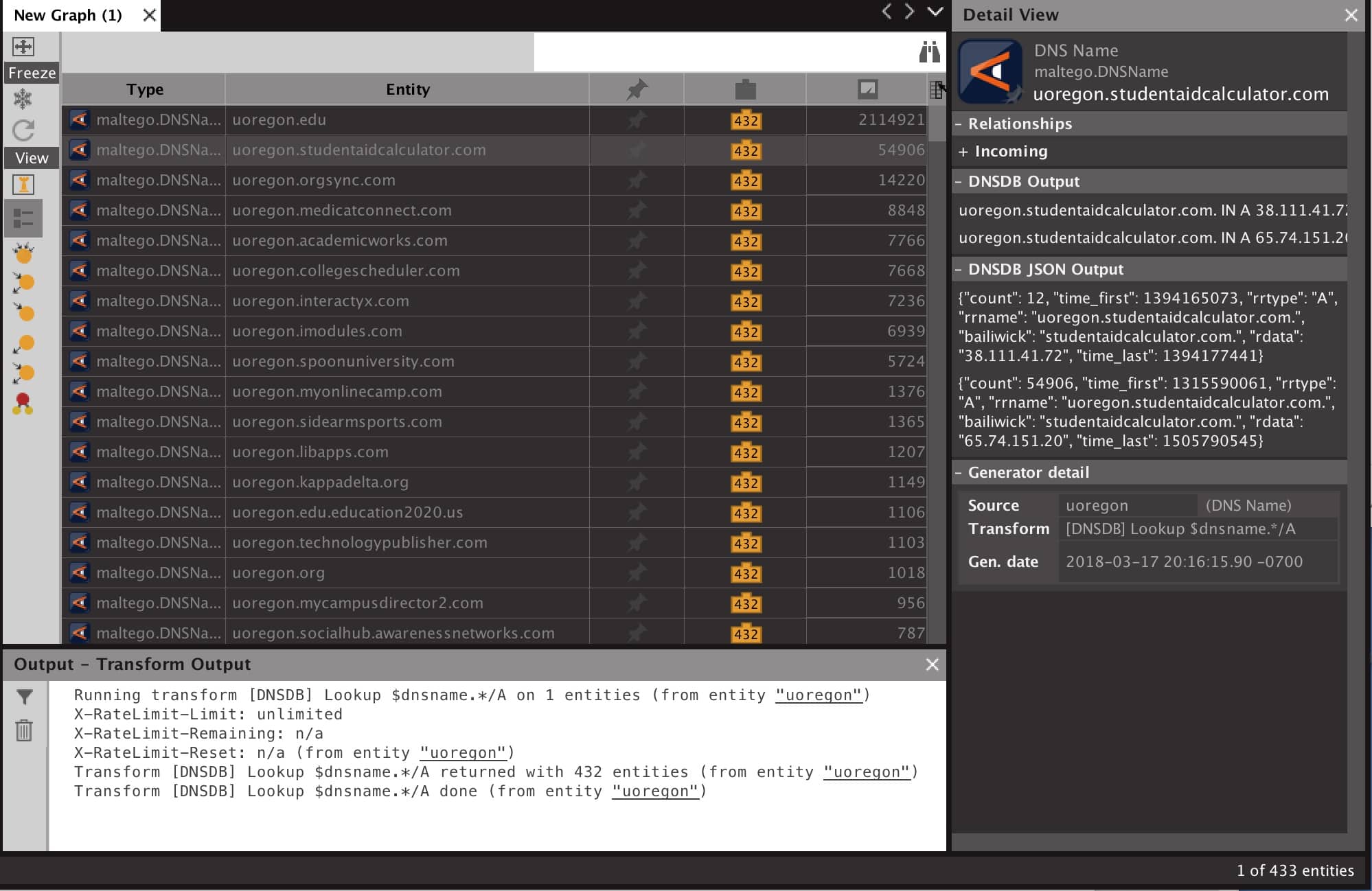The image size is (1372, 891).
Task: Close the Transform Output panel
Action: pyautogui.click(x=932, y=664)
